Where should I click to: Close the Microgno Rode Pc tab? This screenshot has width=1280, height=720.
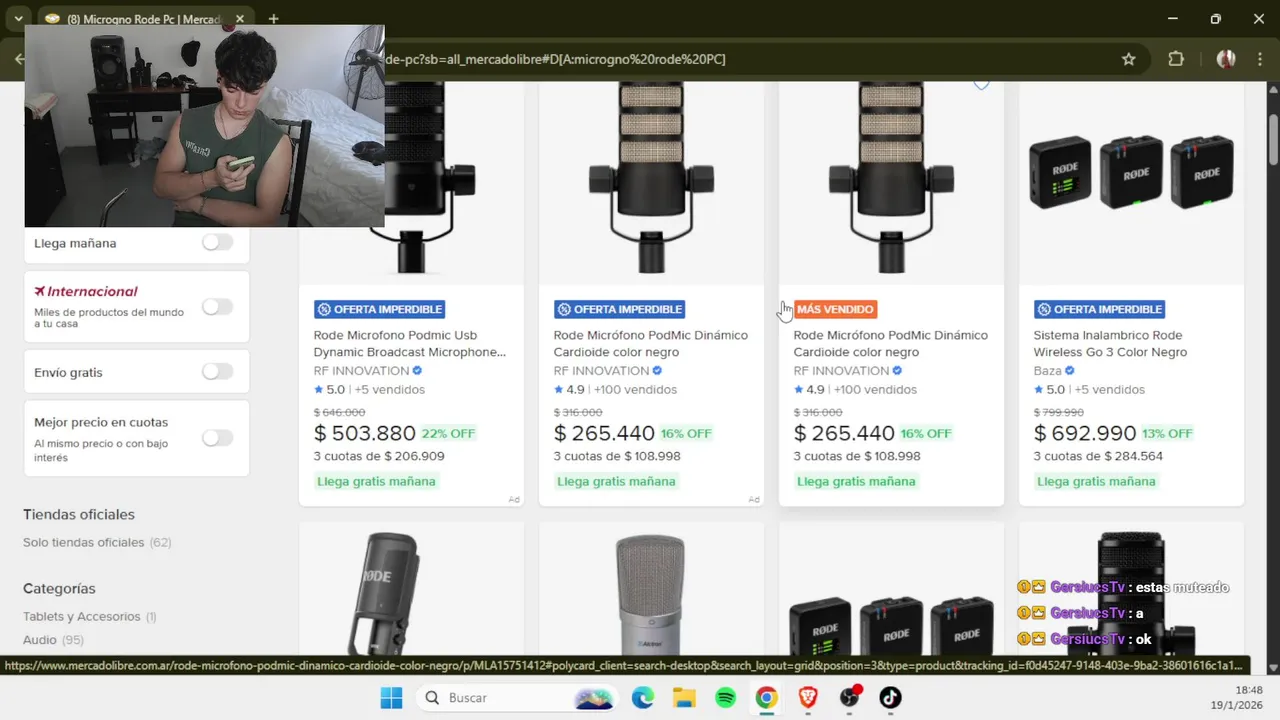pos(240,19)
